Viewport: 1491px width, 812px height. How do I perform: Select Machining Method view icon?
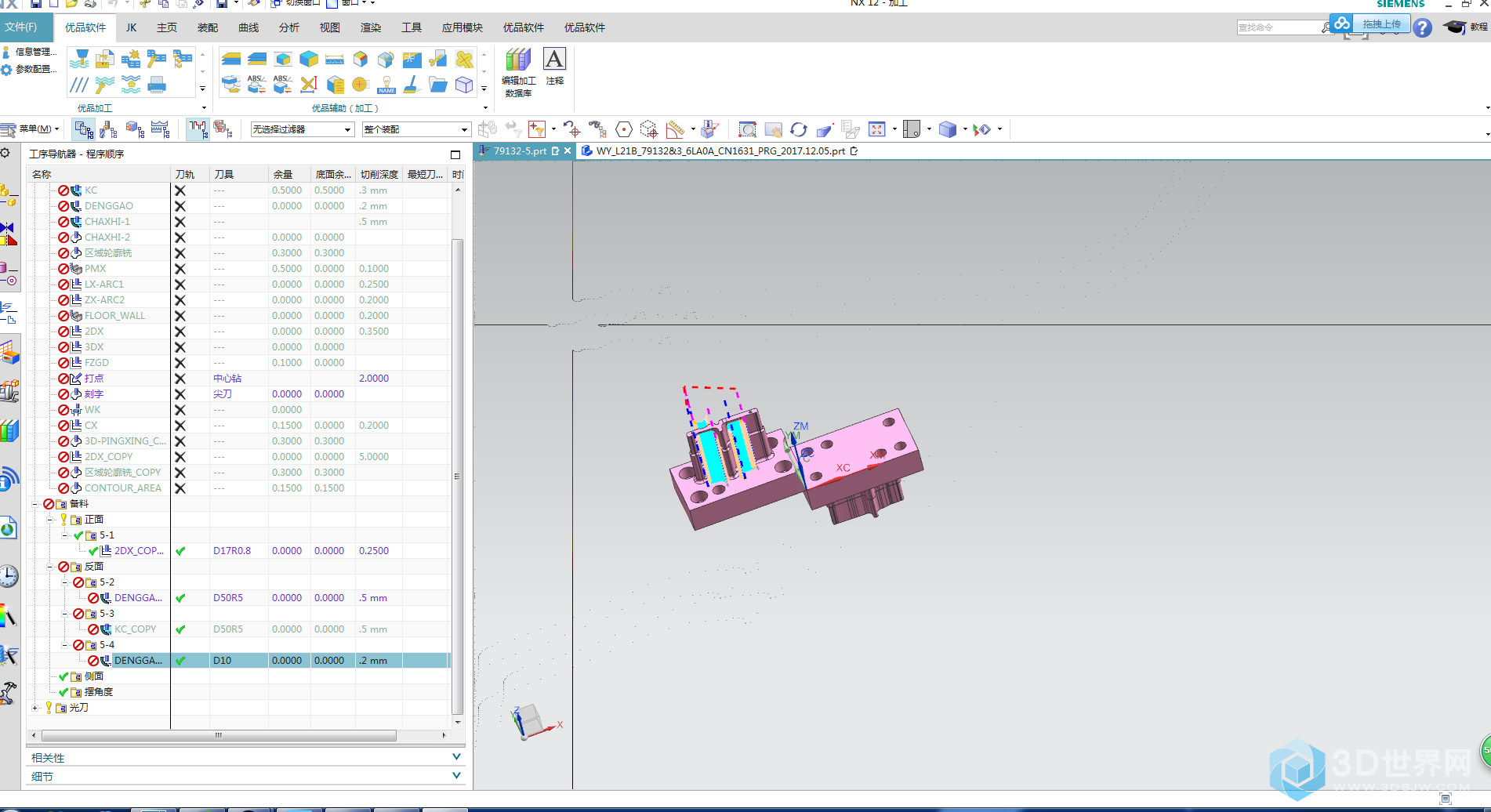(161, 129)
